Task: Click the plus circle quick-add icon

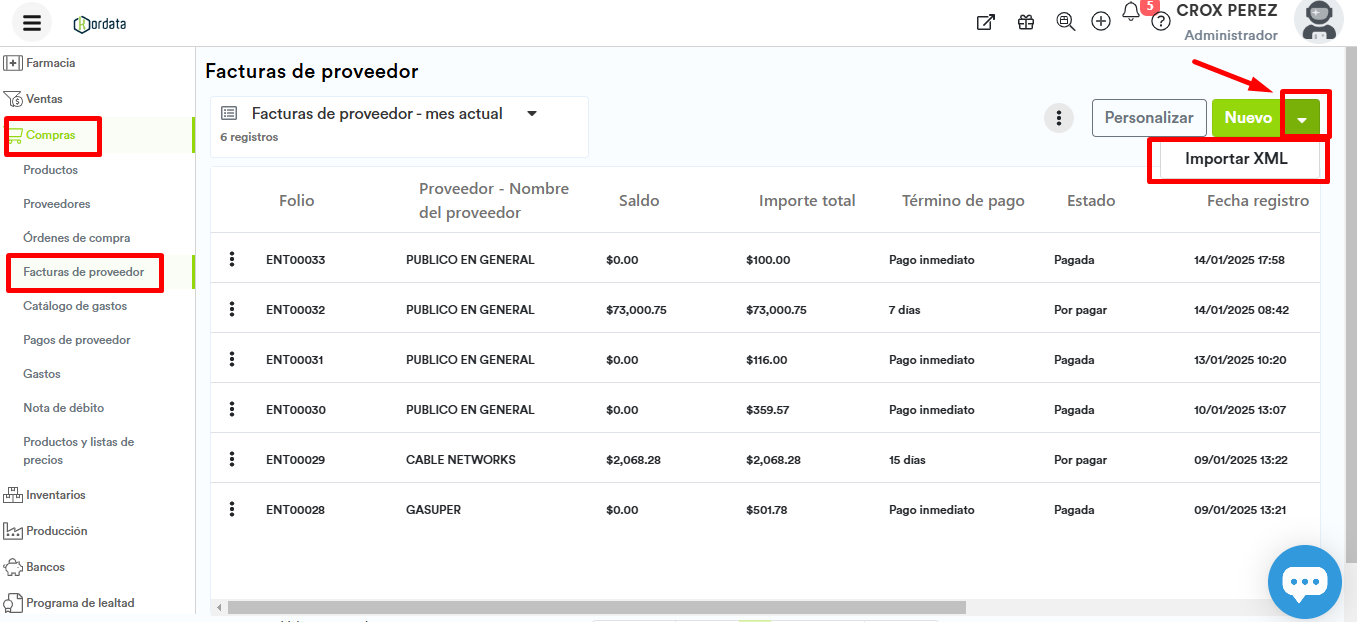Action: coord(1101,22)
